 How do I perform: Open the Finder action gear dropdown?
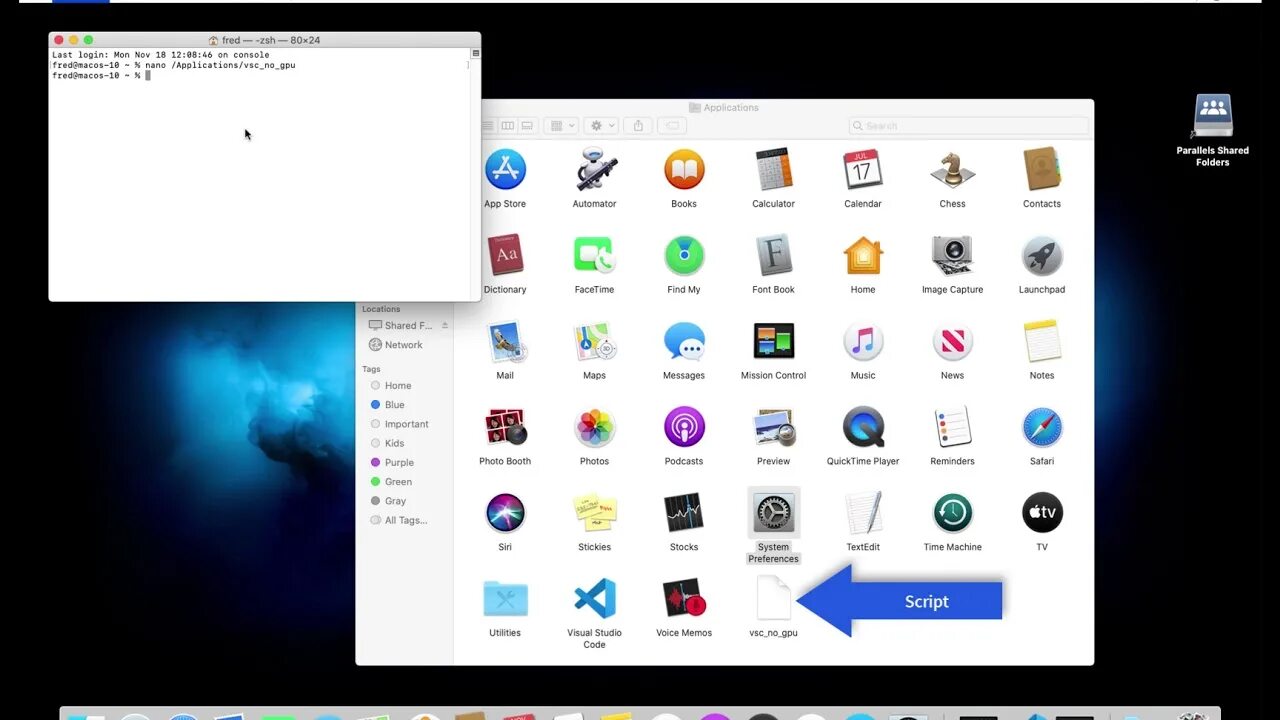pos(601,126)
